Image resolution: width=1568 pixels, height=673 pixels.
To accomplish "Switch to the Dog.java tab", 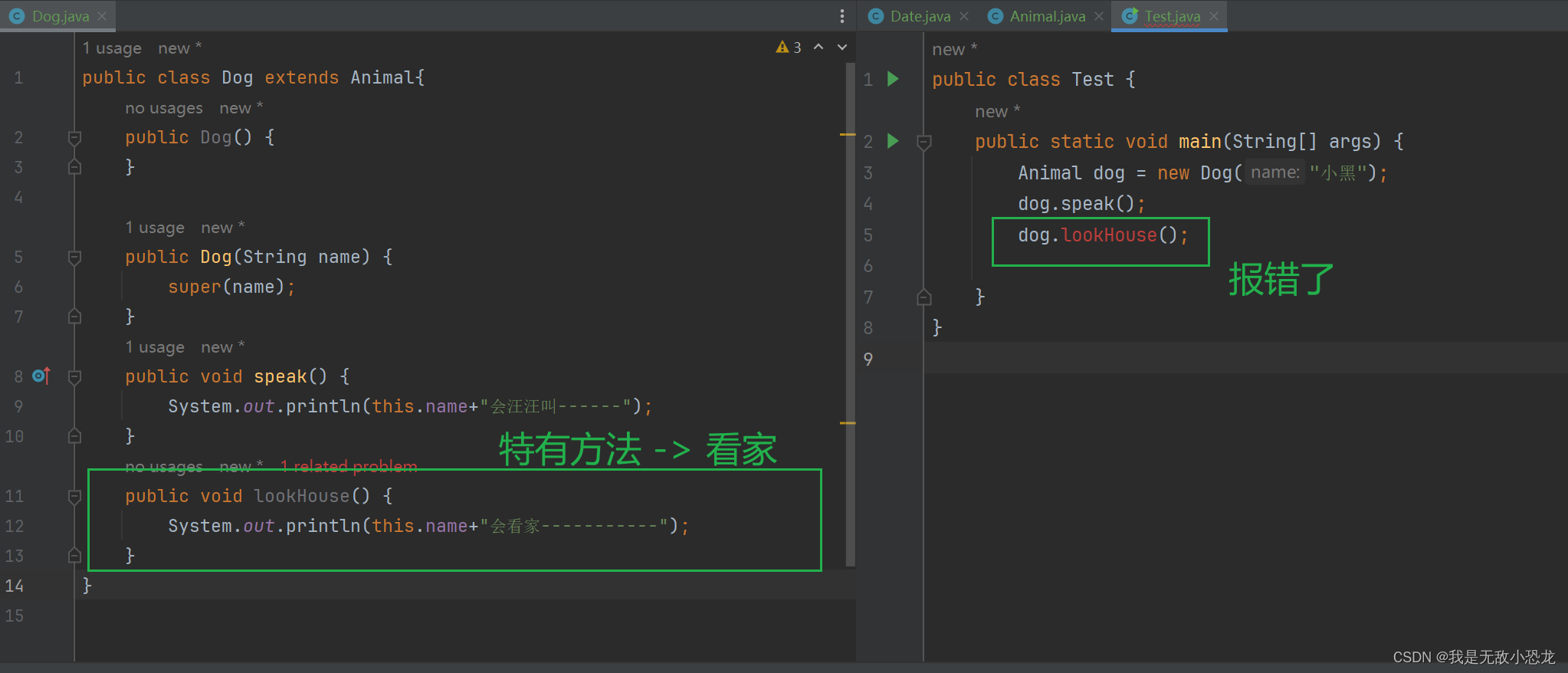I will [60, 16].
